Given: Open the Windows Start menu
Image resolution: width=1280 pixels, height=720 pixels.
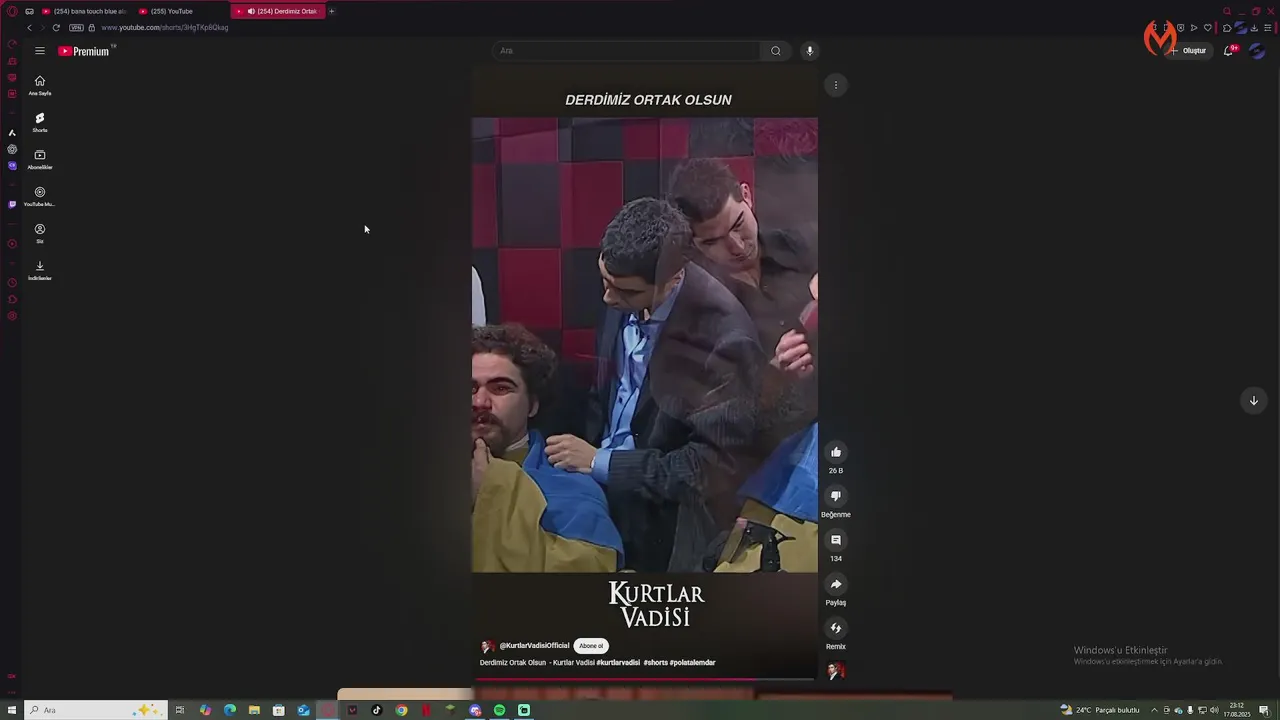Looking at the screenshot, I should tap(12, 710).
